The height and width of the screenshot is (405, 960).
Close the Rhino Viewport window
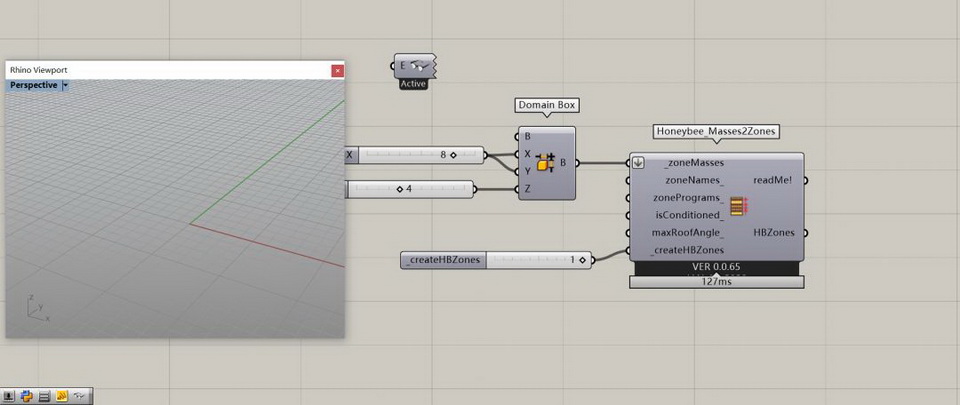337,70
